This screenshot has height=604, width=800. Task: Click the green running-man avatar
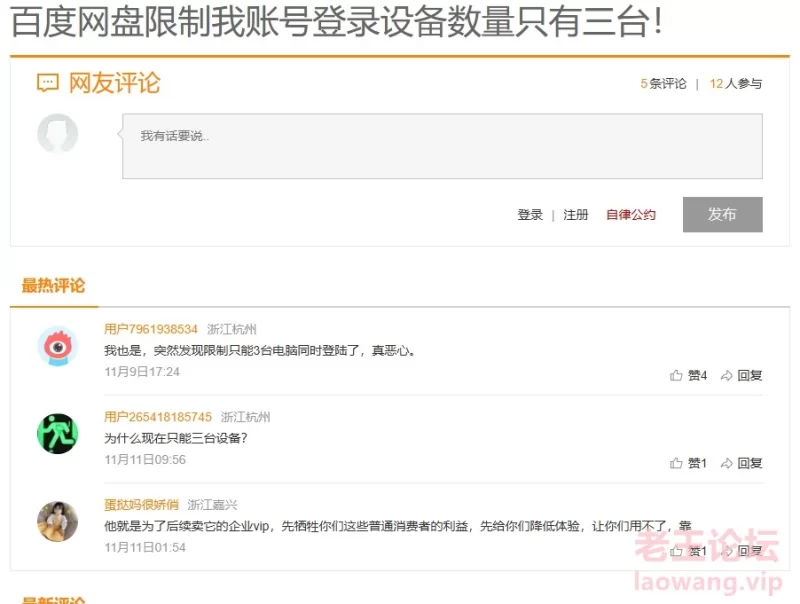tap(58, 434)
